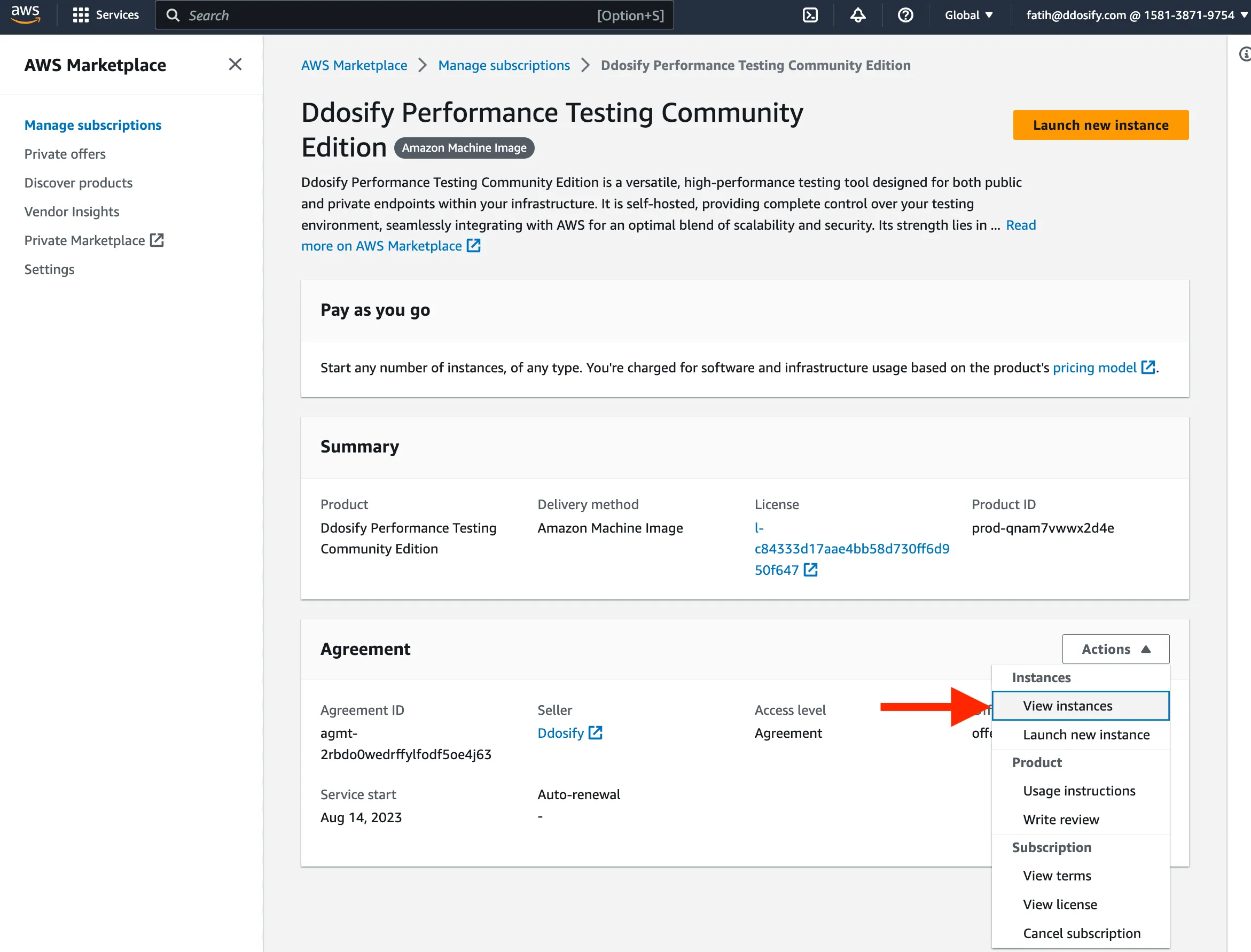
Task: Choose Usage instructions from Actions menu
Action: [1081, 791]
